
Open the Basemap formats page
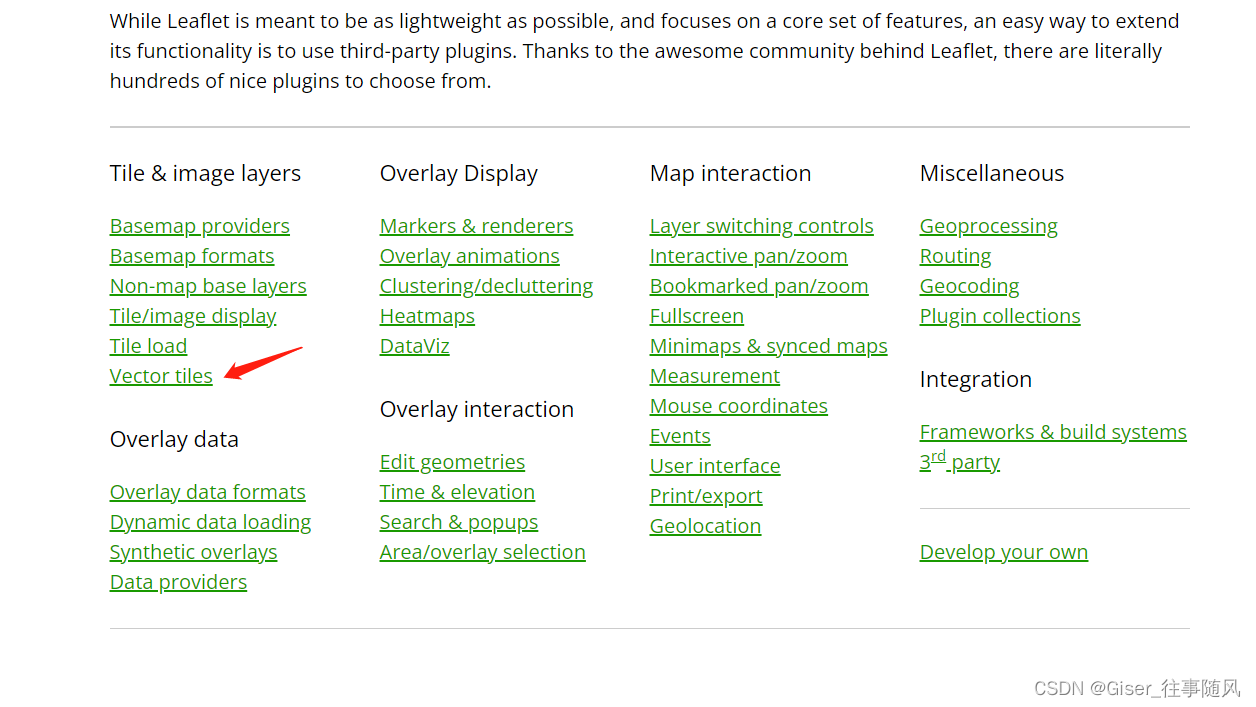[191, 256]
